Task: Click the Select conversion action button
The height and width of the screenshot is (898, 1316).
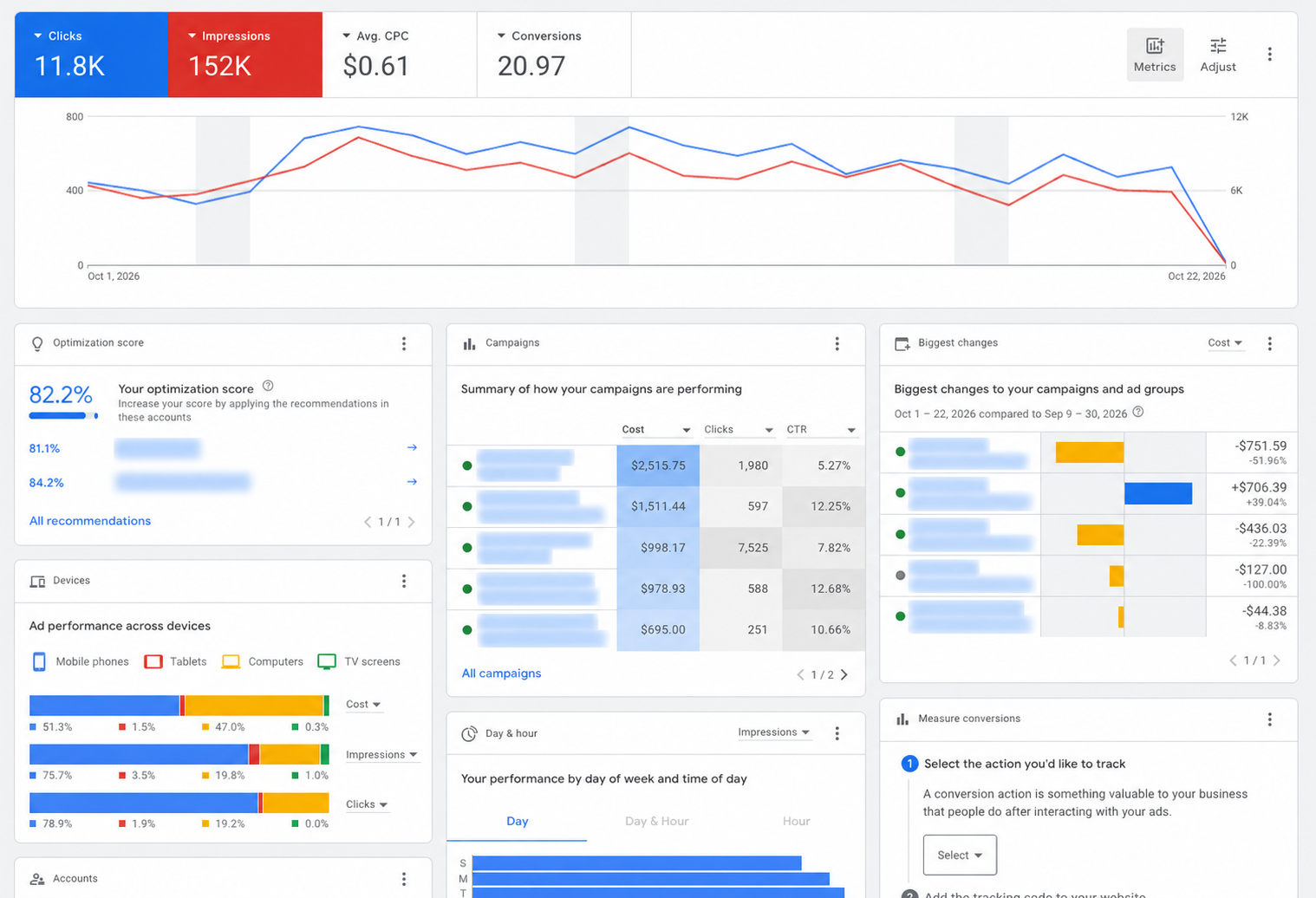Action: pyautogui.click(x=960, y=856)
